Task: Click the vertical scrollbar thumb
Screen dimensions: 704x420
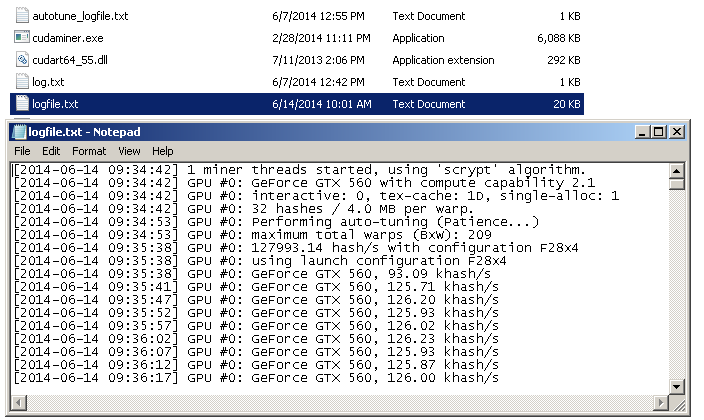Action: [676, 184]
